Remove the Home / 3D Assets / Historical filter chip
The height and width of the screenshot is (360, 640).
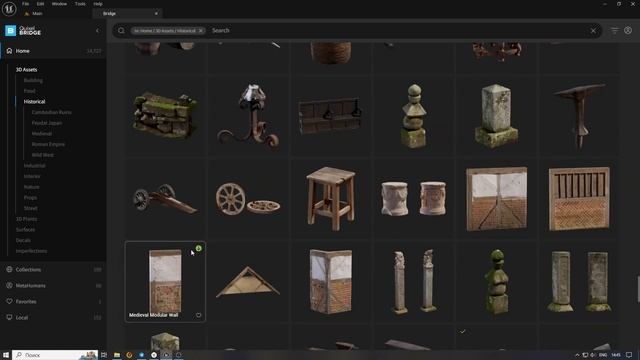[x=201, y=31]
